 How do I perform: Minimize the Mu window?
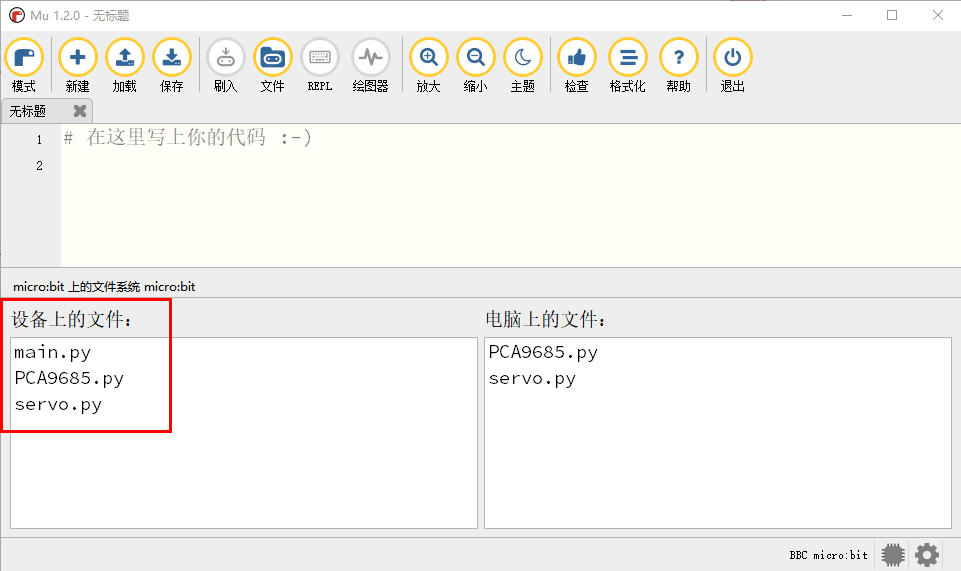pyautogui.click(x=847, y=15)
